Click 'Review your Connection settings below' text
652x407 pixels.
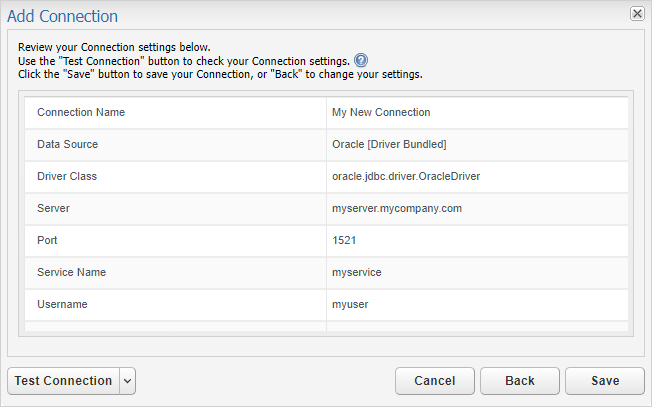click(114, 47)
